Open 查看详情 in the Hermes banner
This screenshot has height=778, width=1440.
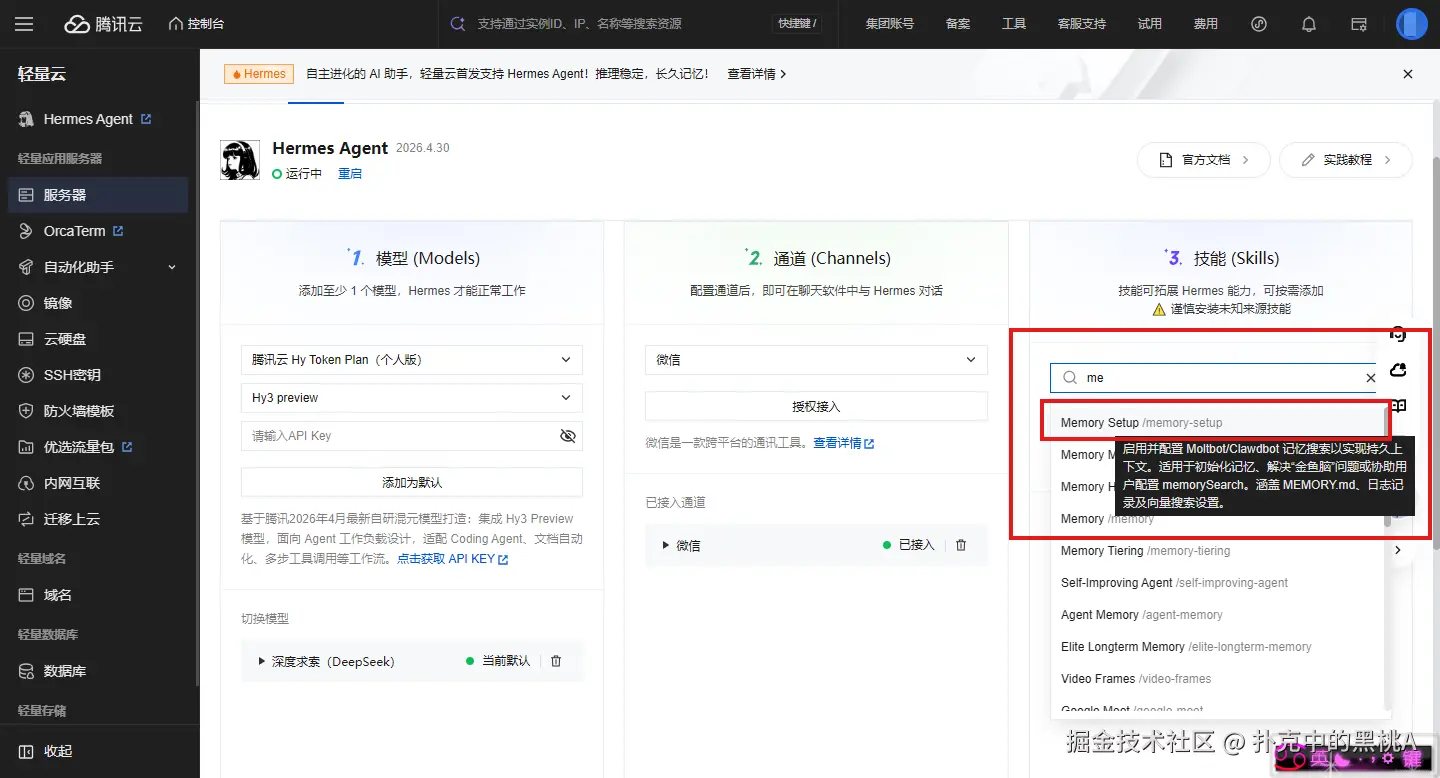(757, 74)
